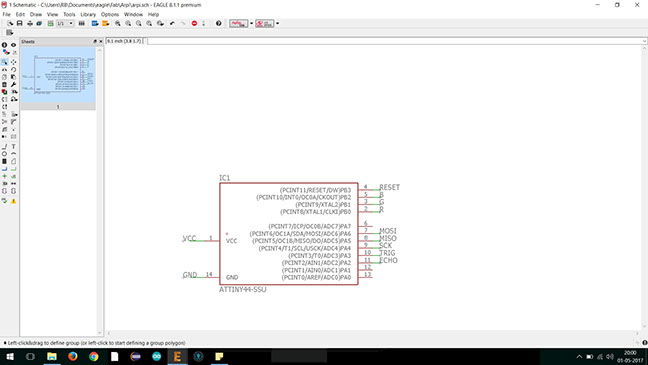Viewport: 648px width, 365px height.
Task: Select the zoom-to-selection magnifier icon
Action: tap(160, 24)
